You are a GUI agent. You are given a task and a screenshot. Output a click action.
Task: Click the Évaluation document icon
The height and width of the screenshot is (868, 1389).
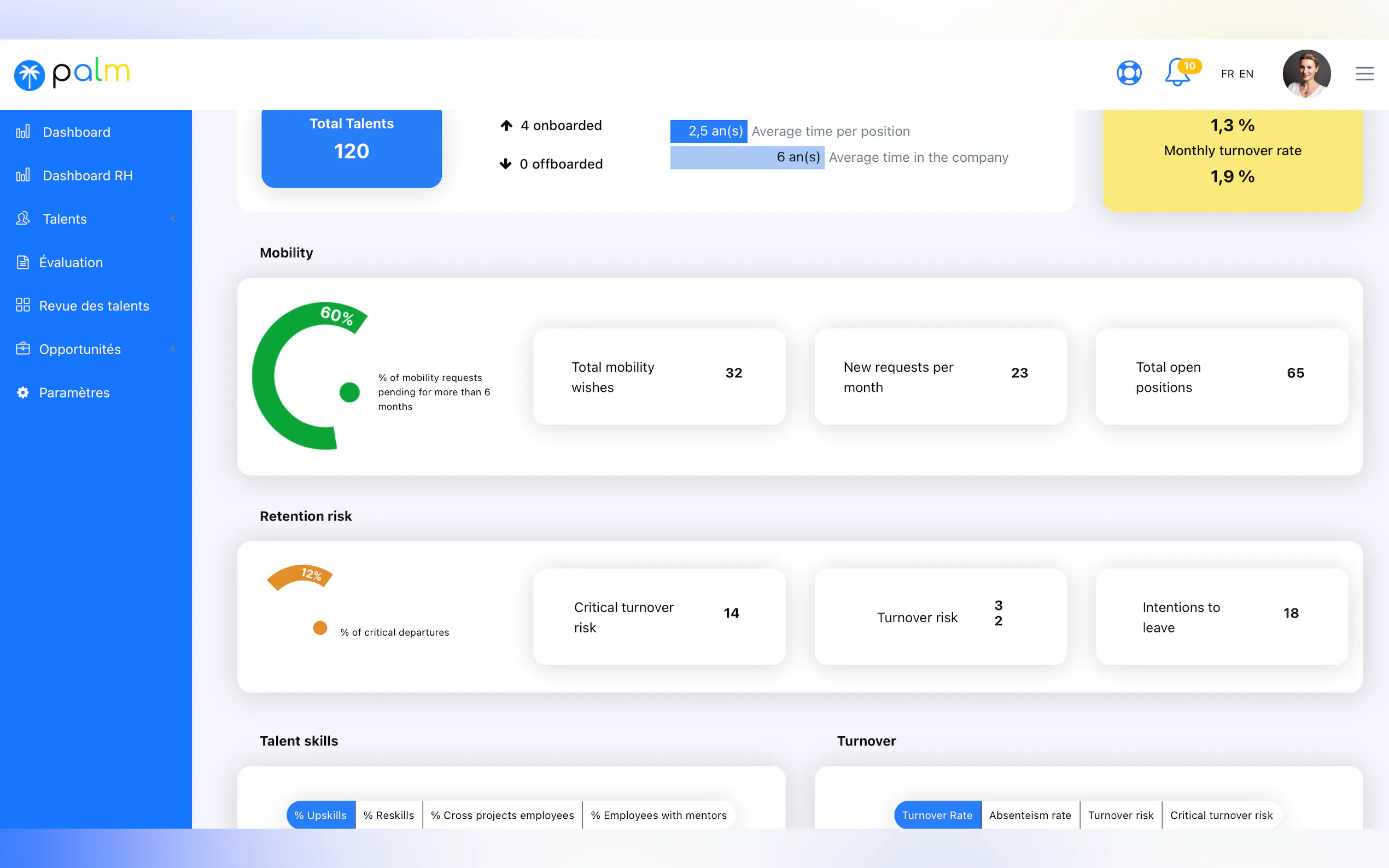(x=23, y=262)
